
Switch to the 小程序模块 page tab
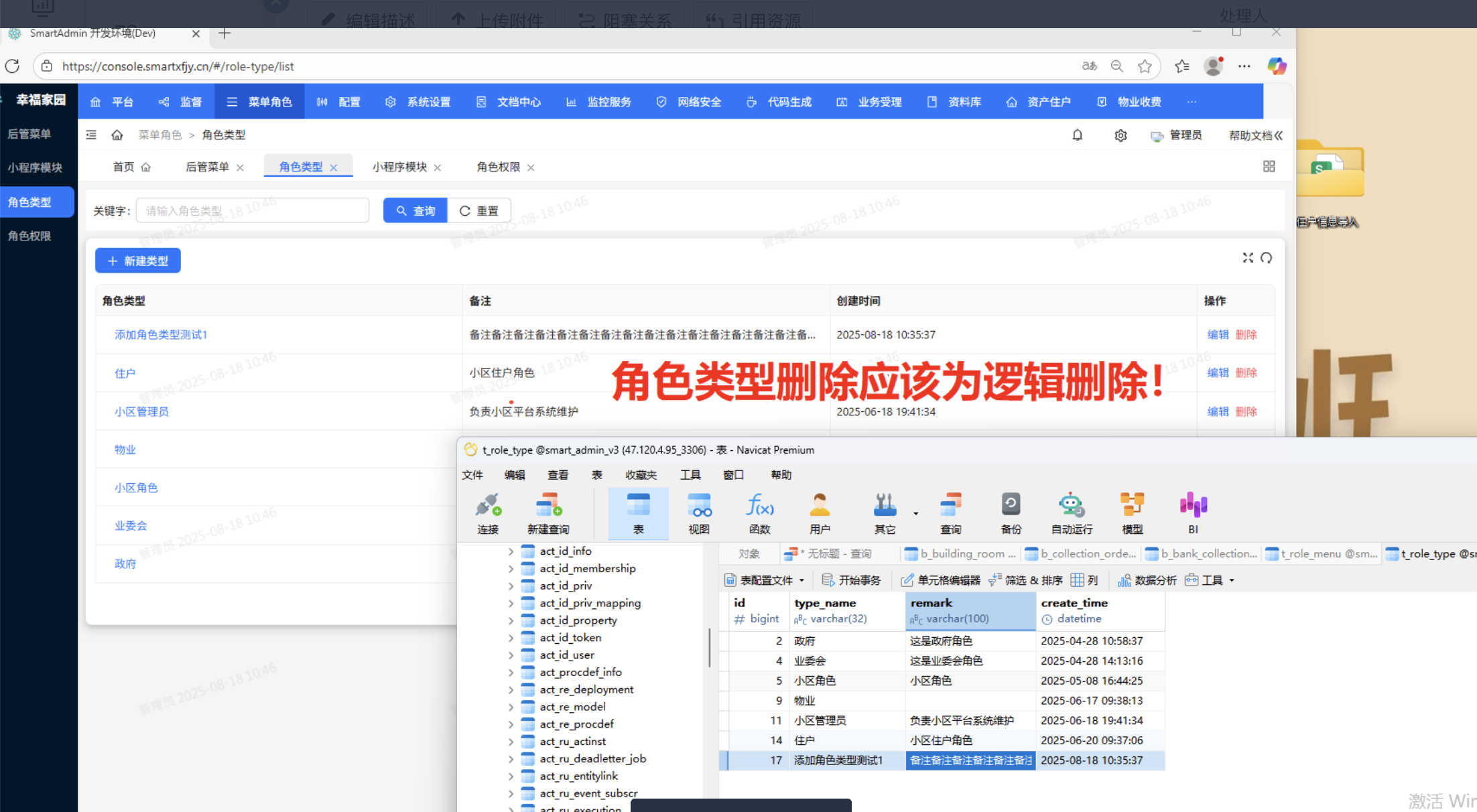click(x=399, y=167)
